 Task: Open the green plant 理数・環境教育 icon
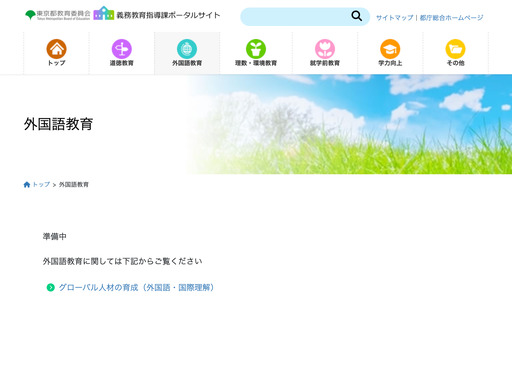[x=256, y=49]
